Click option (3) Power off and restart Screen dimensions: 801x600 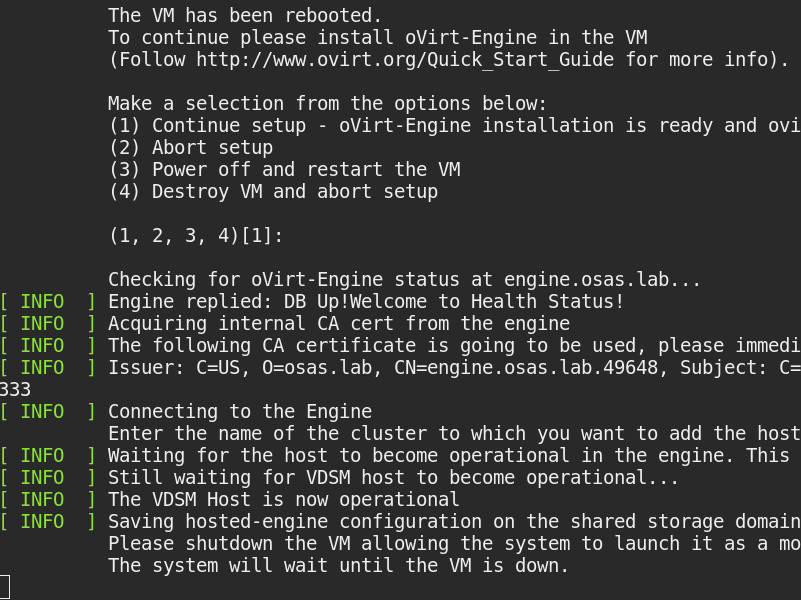click(x=284, y=169)
